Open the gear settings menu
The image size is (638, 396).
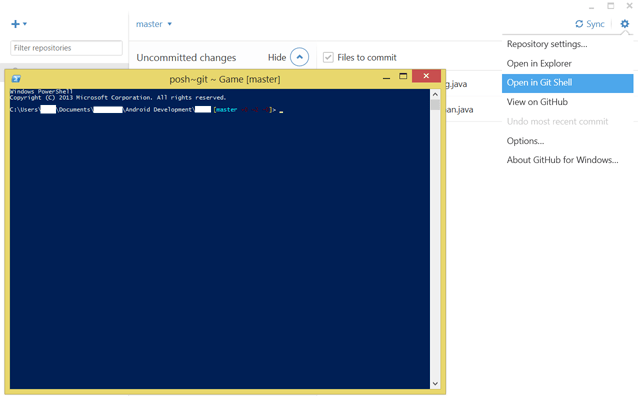click(x=625, y=24)
